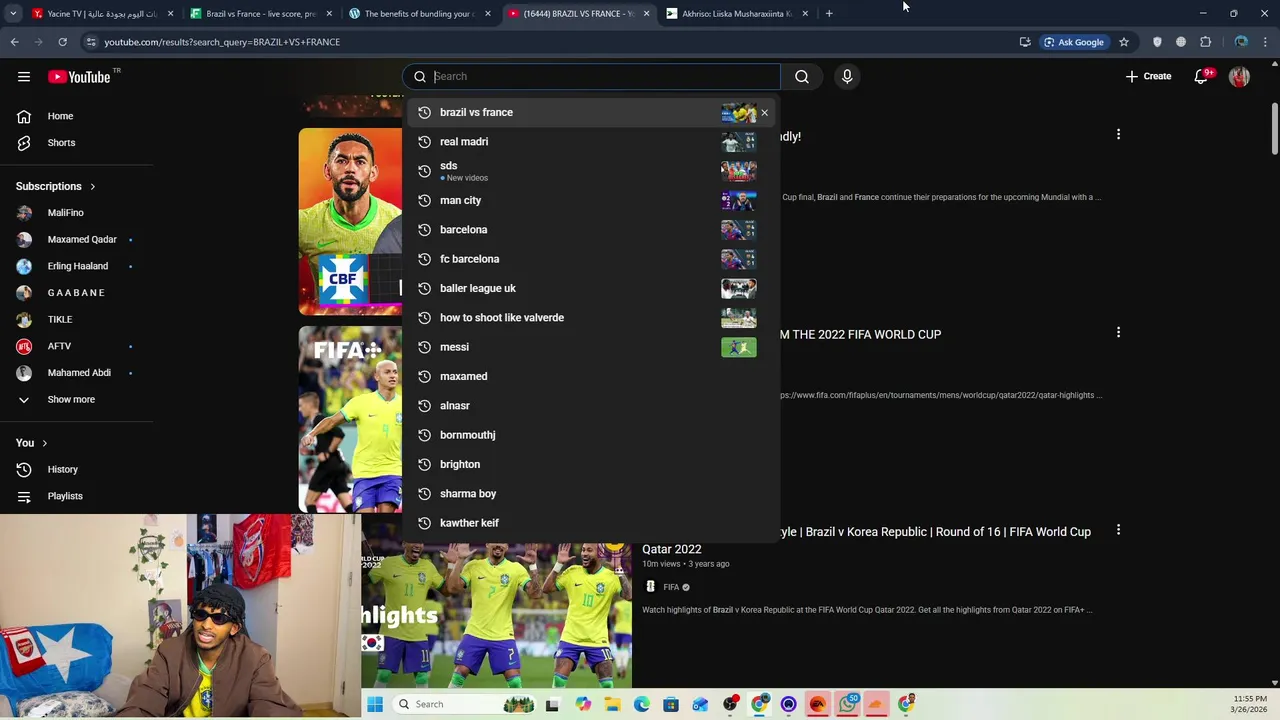Select 'sds' suggestion with new videos
Screen dimensions: 1280x720
[x=590, y=171]
